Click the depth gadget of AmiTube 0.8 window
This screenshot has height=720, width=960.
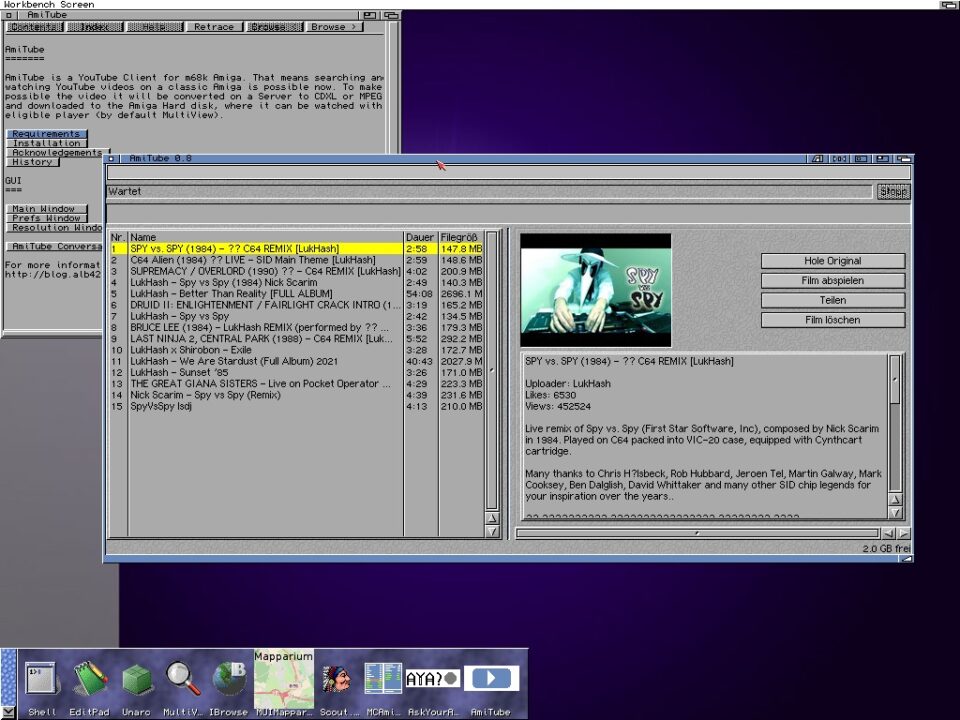pyautogui.click(x=904, y=159)
